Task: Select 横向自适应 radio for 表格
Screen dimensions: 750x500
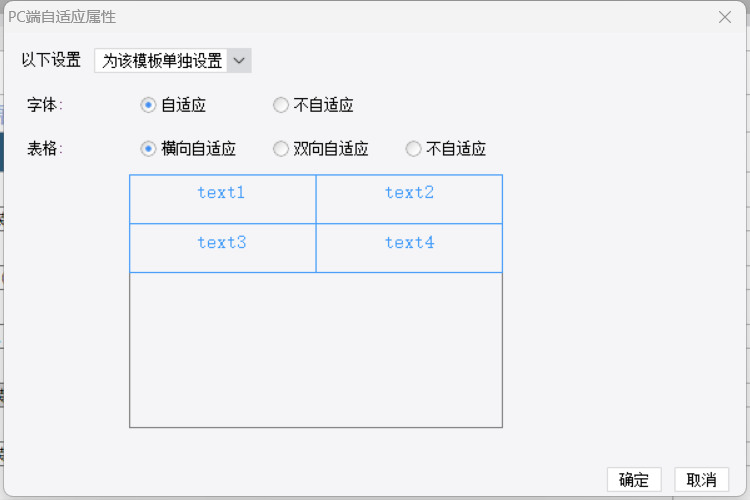Action: click(148, 149)
